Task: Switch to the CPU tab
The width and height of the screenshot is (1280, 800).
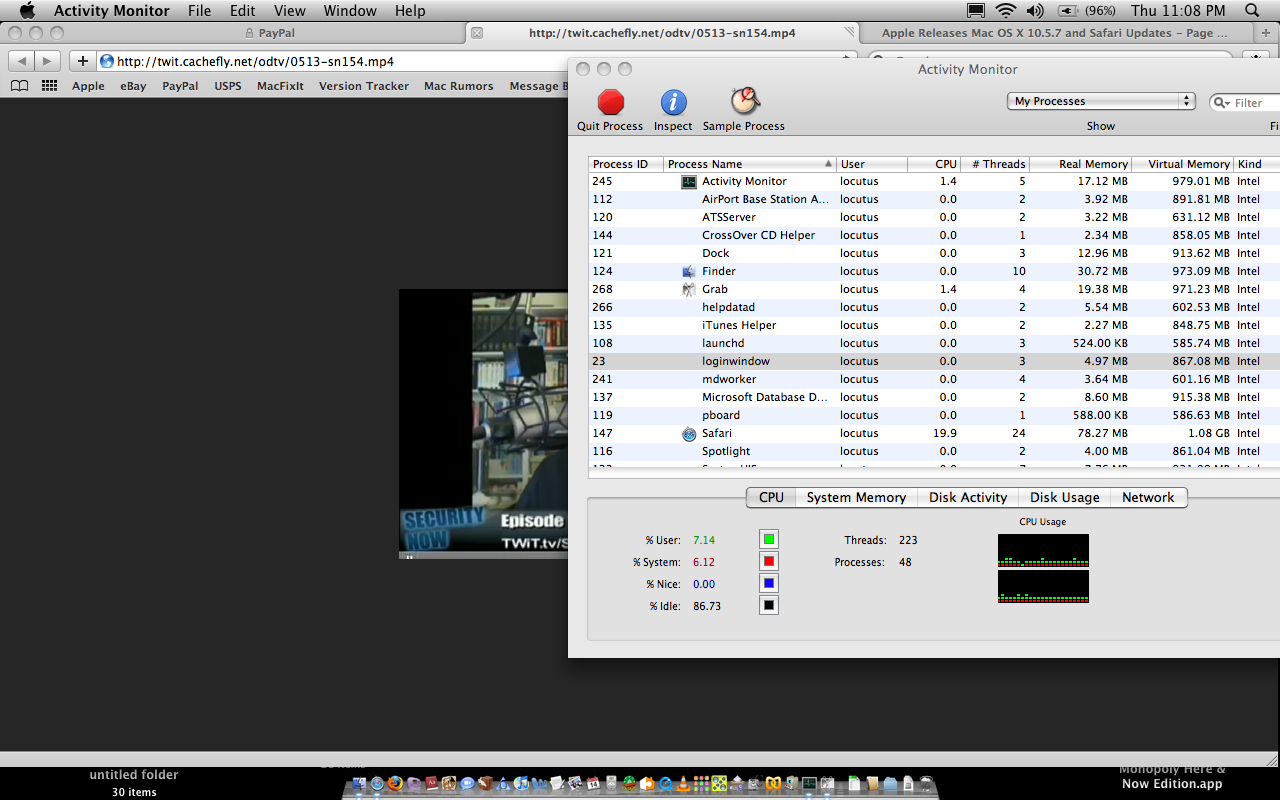Action: (771, 497)
